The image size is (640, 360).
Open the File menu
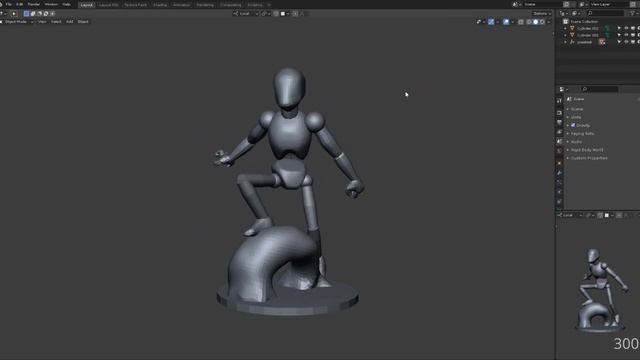(x=9, y=4)
